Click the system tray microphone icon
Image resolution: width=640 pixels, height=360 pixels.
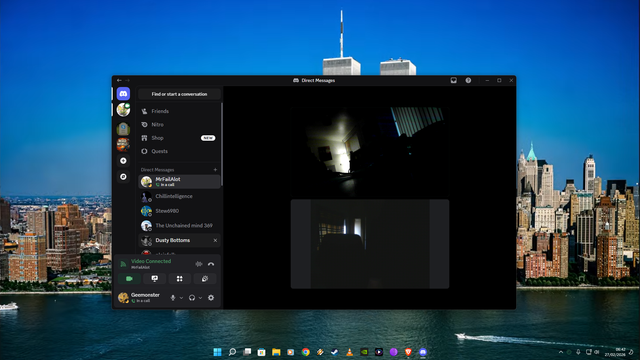[x=578, y=352]
